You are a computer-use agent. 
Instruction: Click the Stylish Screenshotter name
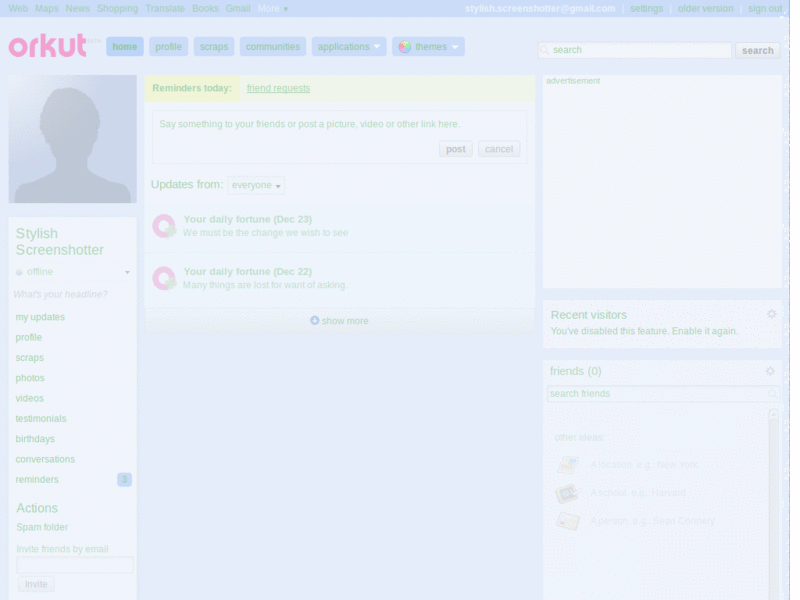click(x=60, y=242)
